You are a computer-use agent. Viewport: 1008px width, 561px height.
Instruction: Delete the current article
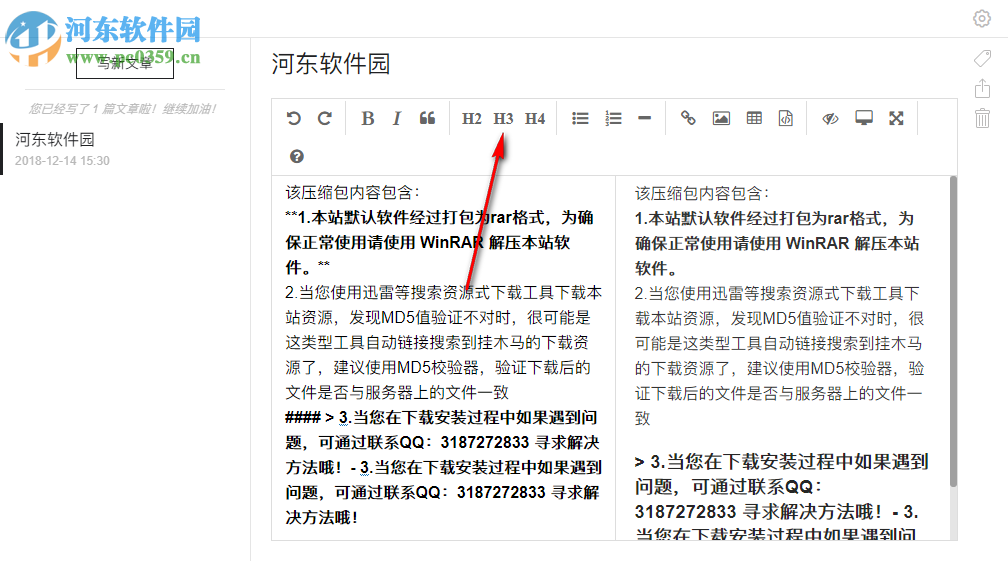point(982,118)
